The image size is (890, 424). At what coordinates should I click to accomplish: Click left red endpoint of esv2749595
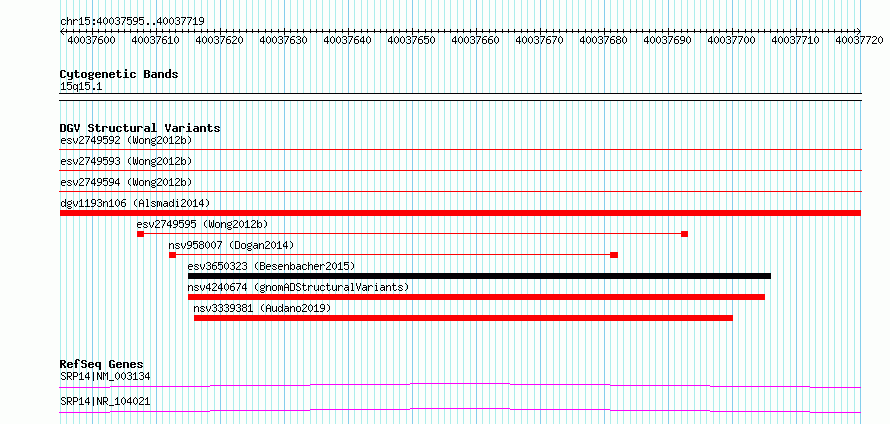(140, 234)
